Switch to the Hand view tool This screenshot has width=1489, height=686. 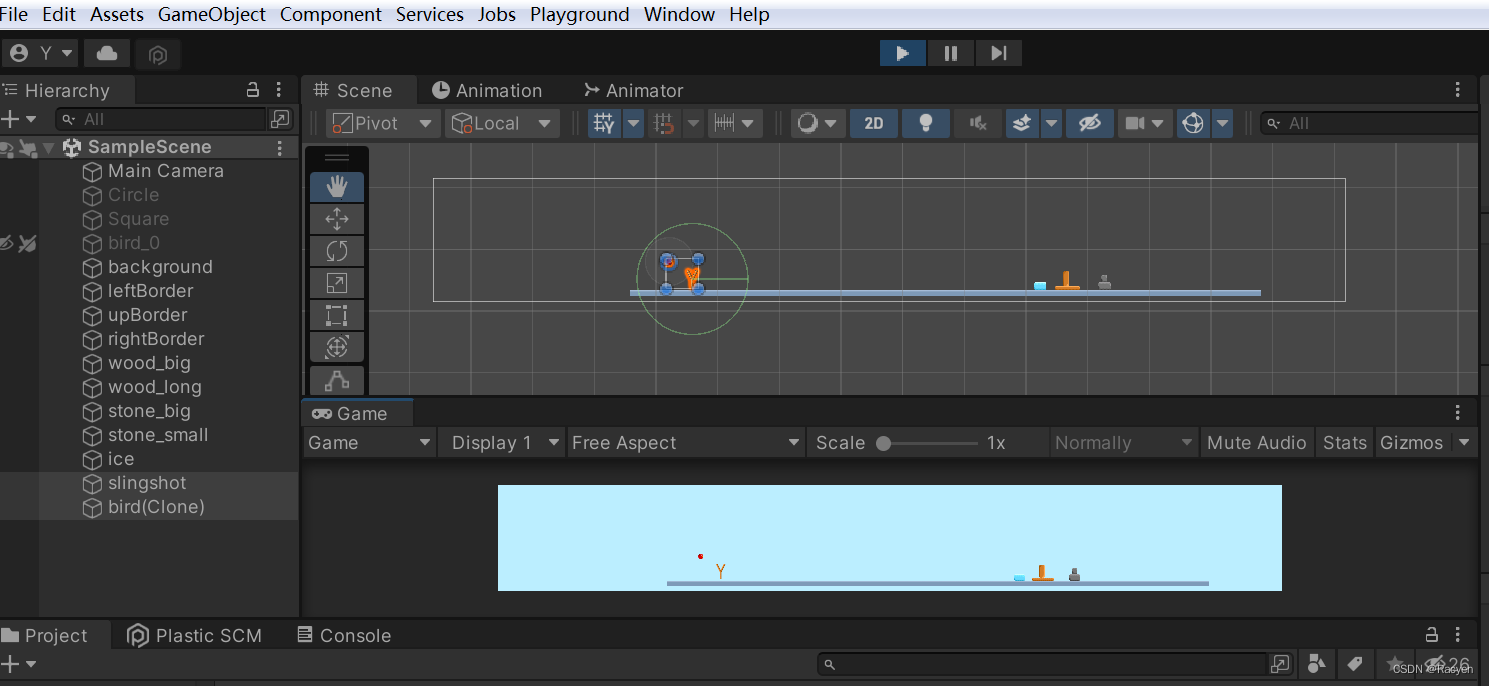(337, 186)
